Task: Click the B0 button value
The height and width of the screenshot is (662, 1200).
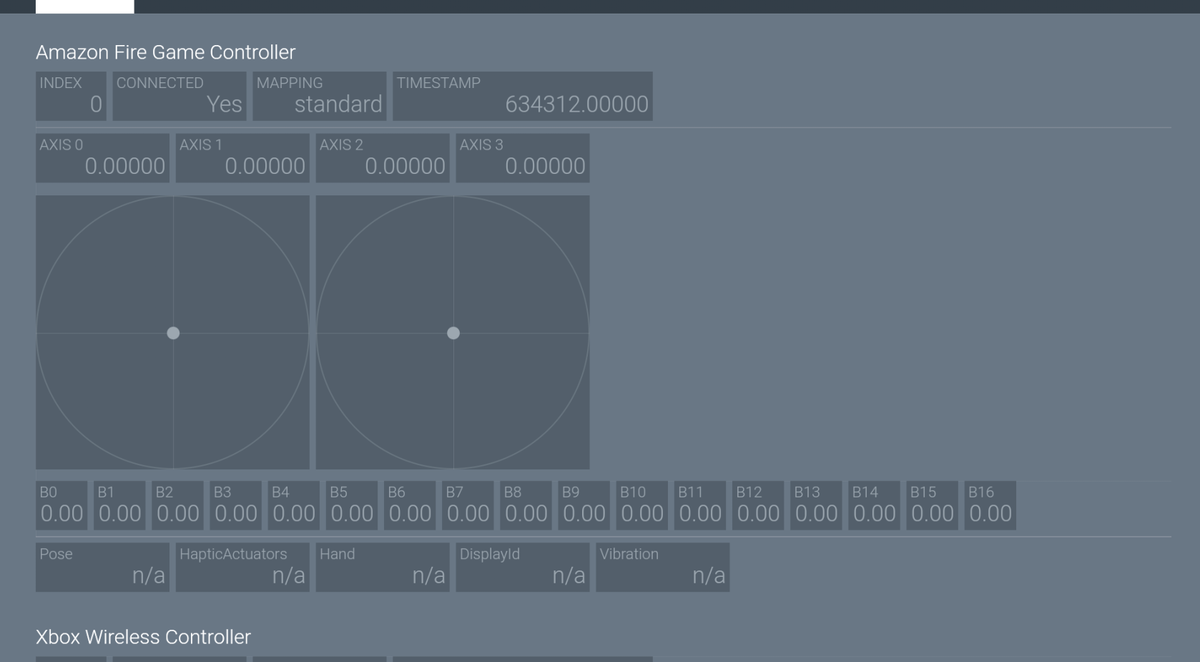Action: pyautogui.click(x=62, y=505)
